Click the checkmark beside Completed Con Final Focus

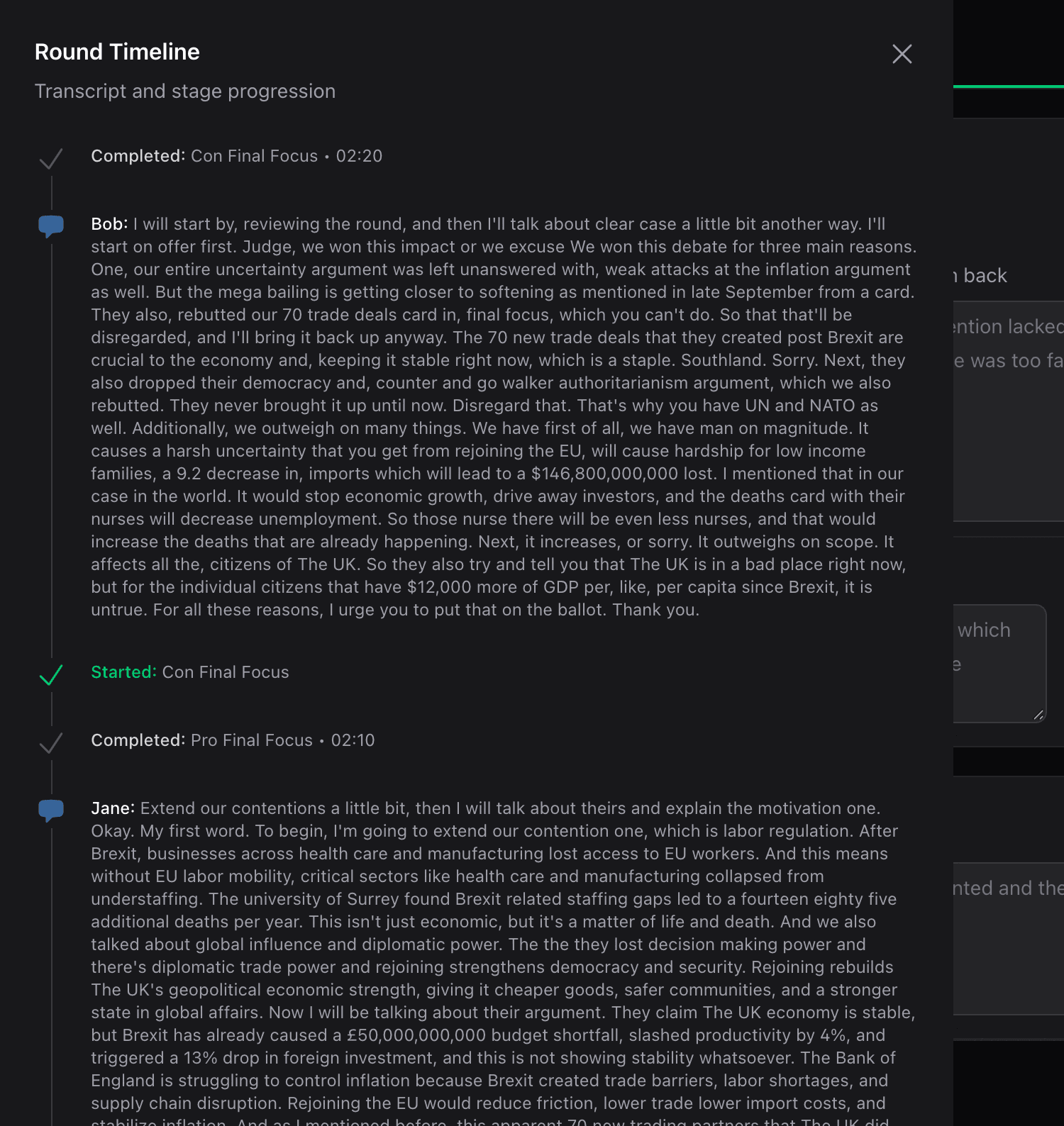[51, 158]
